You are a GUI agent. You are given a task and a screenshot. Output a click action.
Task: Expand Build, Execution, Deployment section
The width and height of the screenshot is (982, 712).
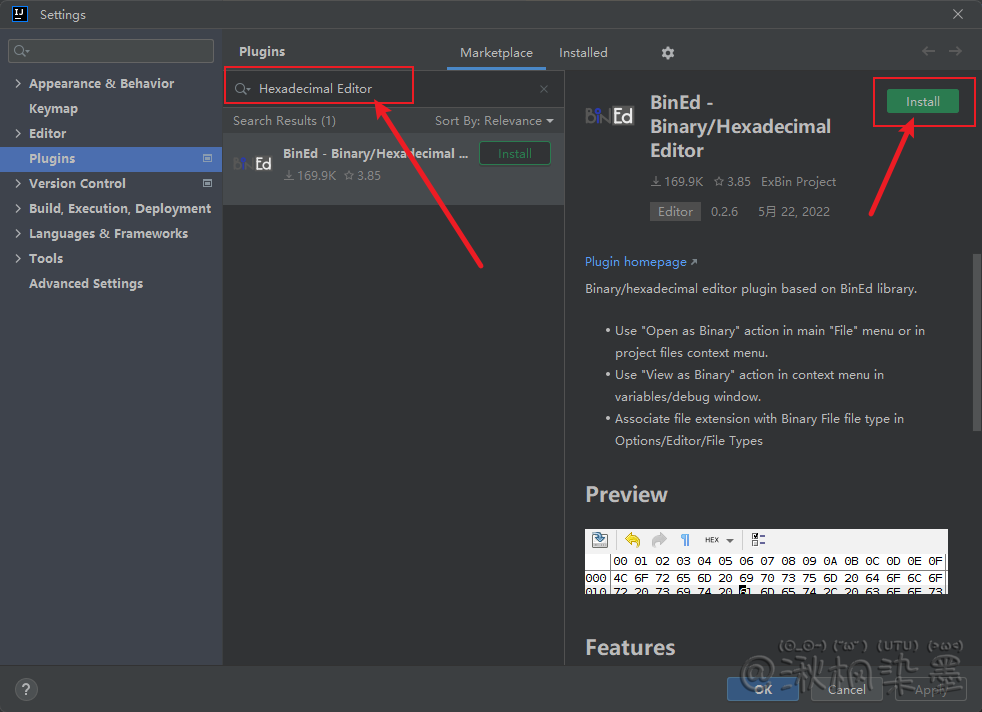18,209
